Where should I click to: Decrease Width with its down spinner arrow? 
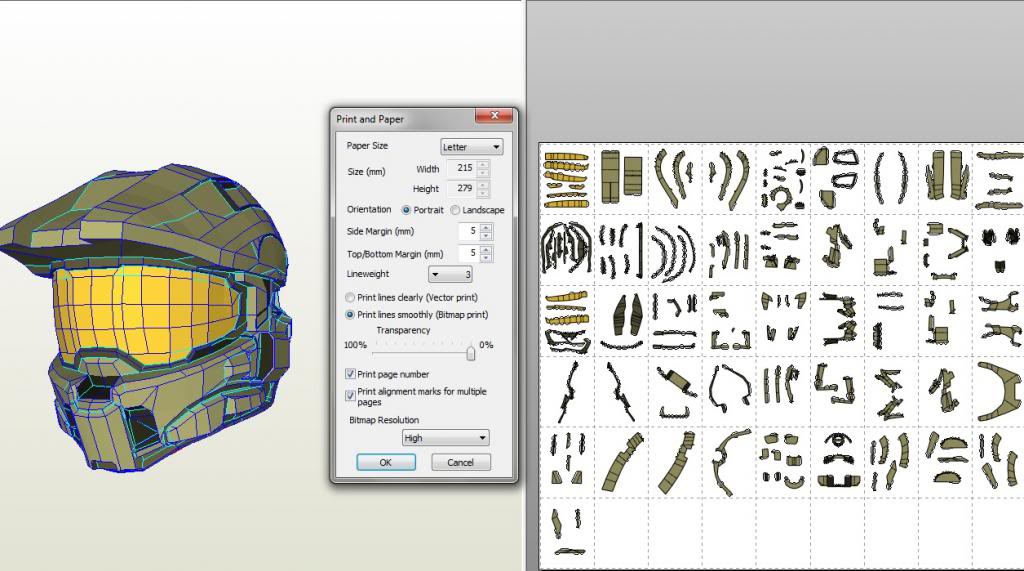(x=483, y=172)
